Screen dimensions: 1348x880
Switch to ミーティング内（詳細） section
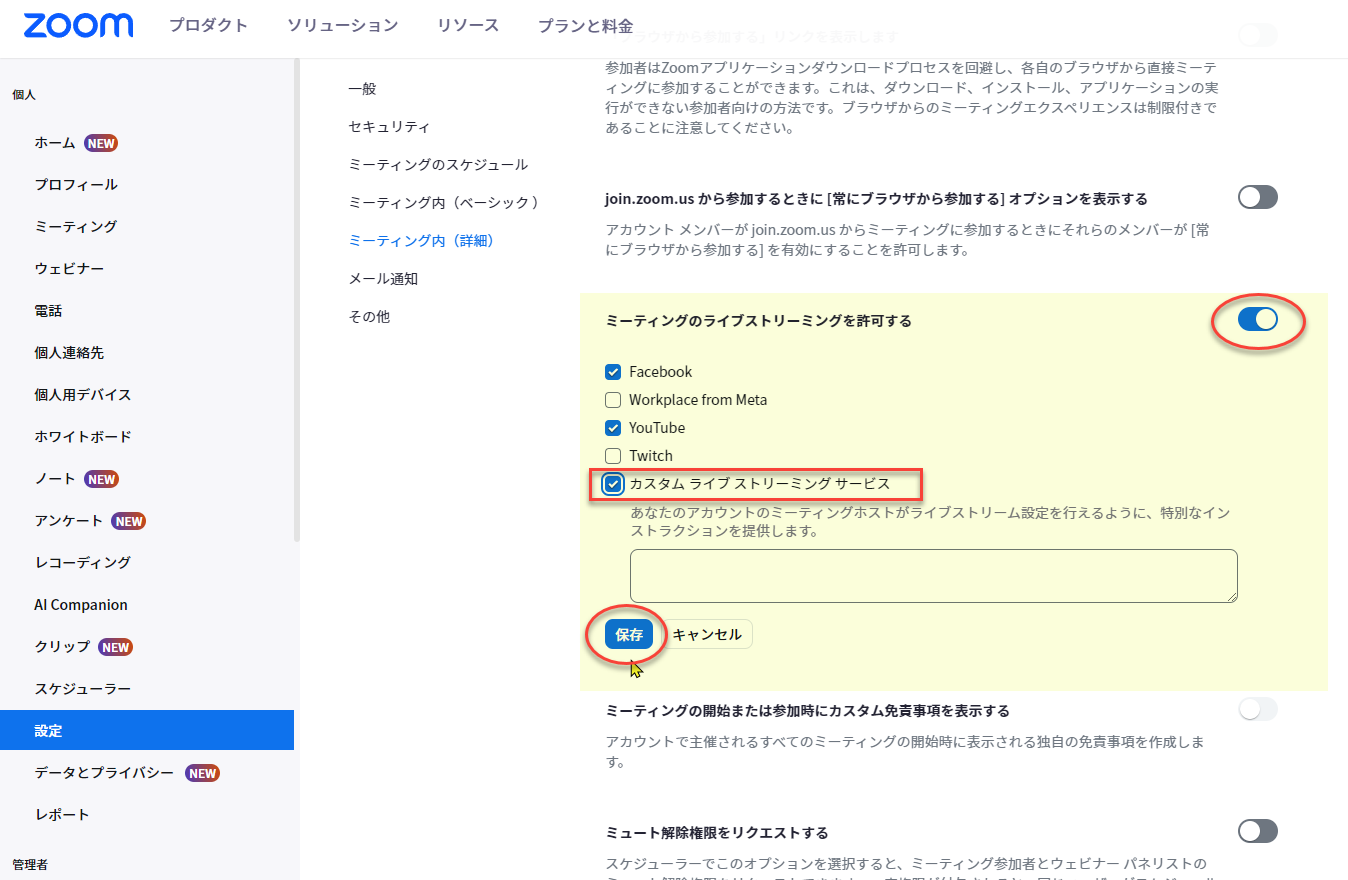coord(421,241)
